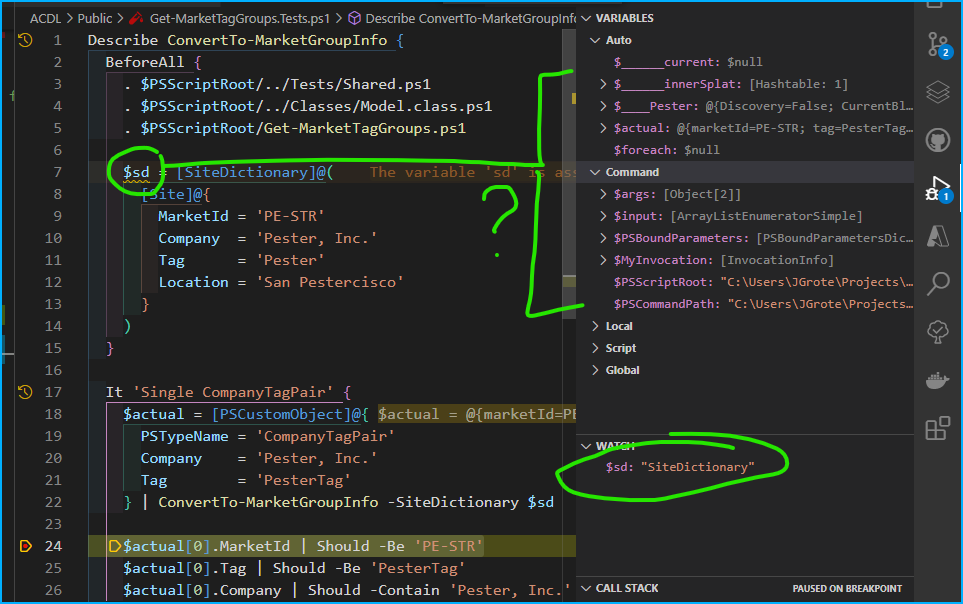
Task: Expand the Global variable scope
Action: tap(595, 370)
